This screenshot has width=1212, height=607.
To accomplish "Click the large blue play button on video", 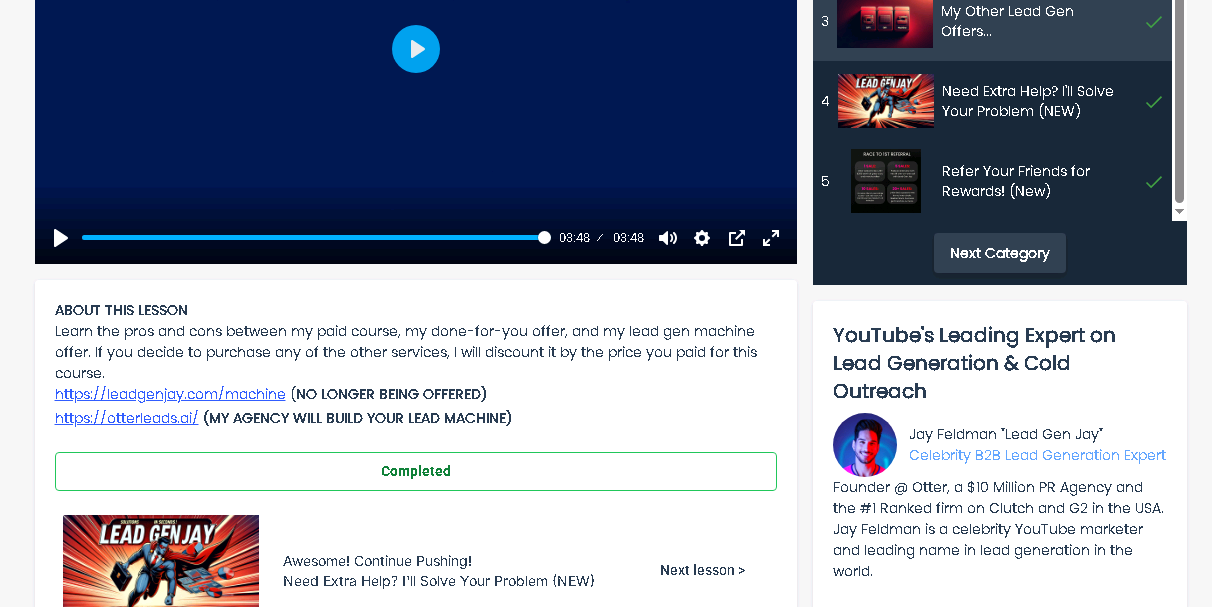I will coord(416,49).
